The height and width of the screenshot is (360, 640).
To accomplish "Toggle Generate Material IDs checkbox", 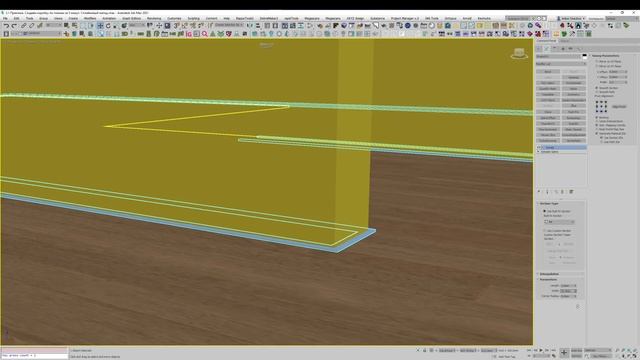I will [x=597, y=133].
